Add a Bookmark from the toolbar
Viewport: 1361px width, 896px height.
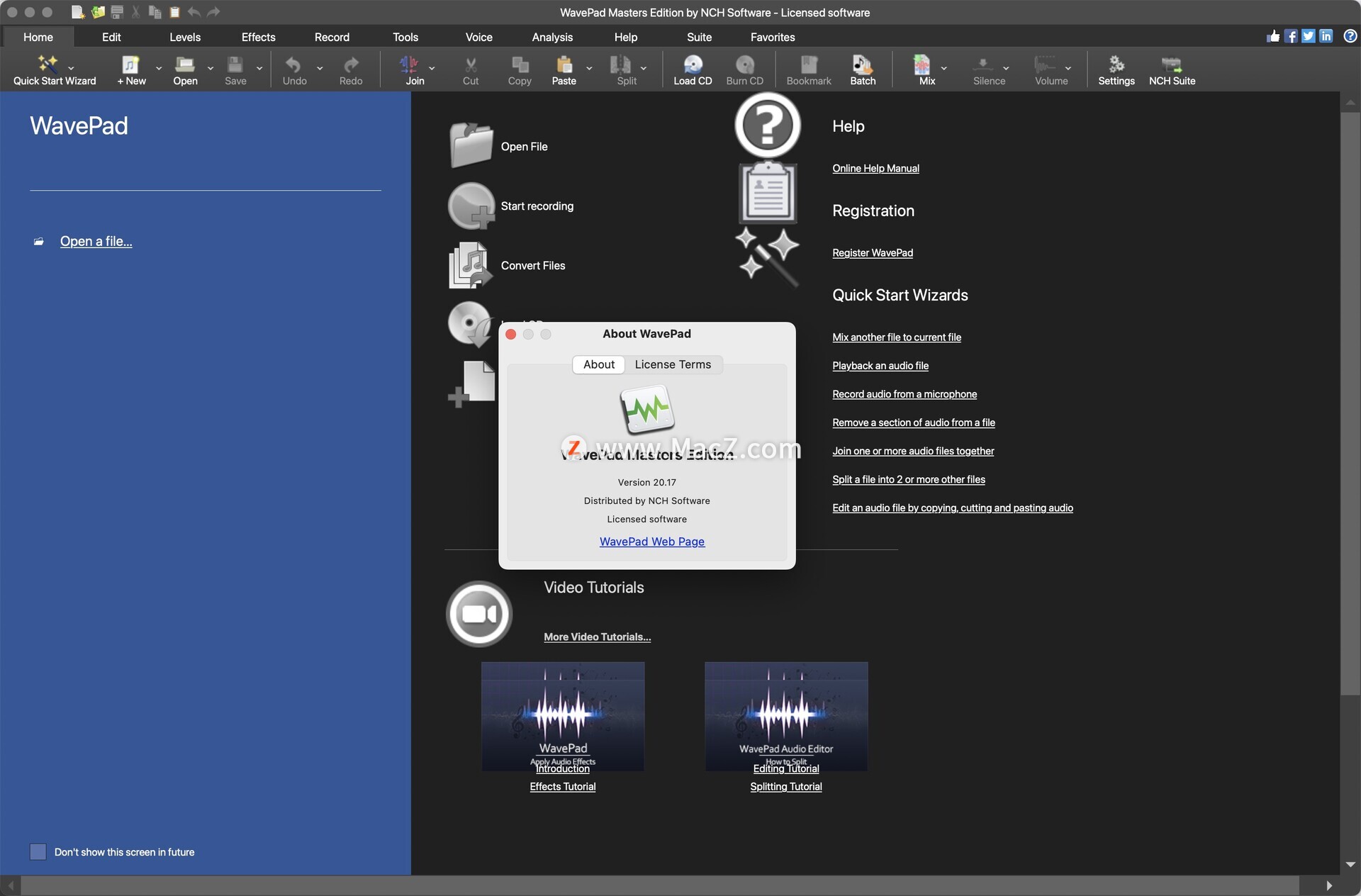[809, 65]
